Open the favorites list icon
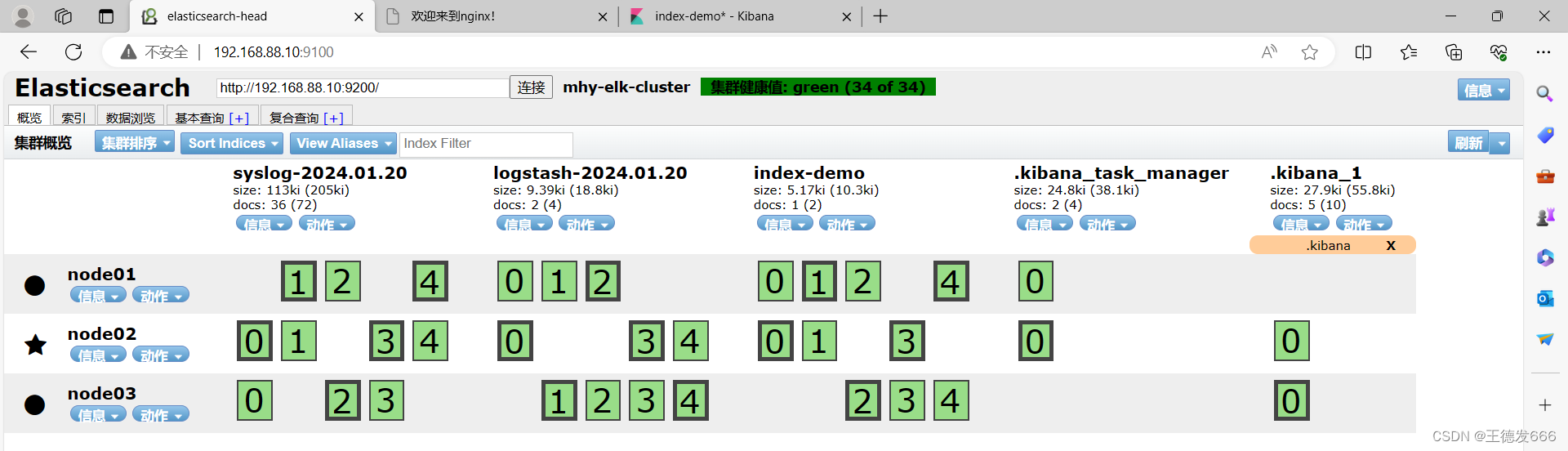1568x451 pixels. (1409, 52)
